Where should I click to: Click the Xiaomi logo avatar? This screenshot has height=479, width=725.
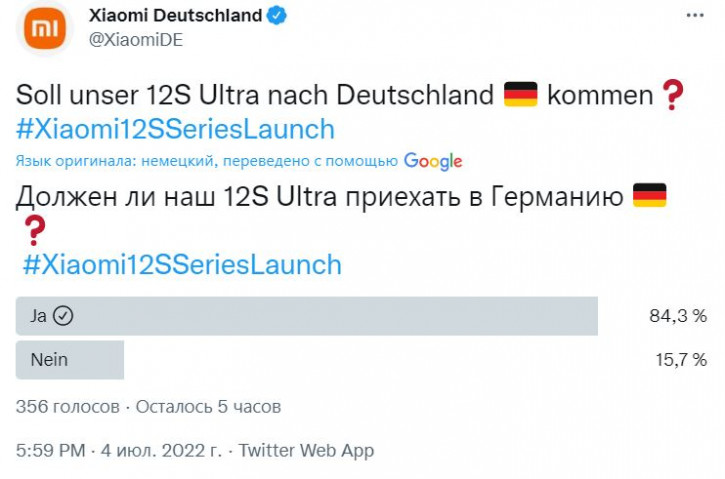(x=45, y=29)
